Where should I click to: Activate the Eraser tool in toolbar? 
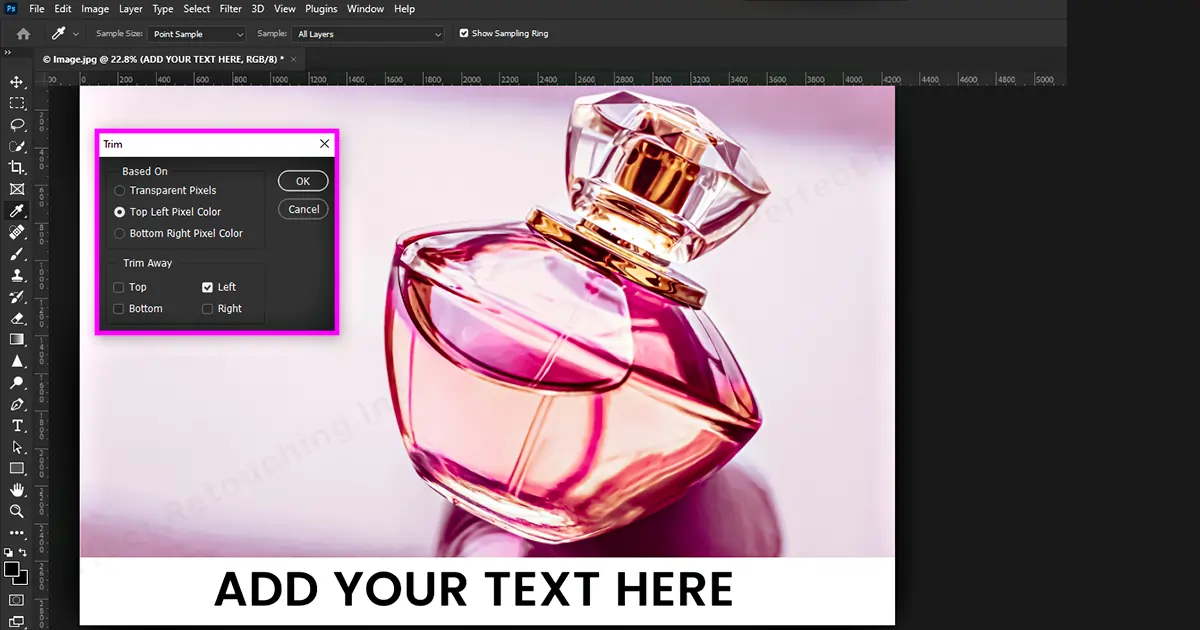[x=17, y=318]
